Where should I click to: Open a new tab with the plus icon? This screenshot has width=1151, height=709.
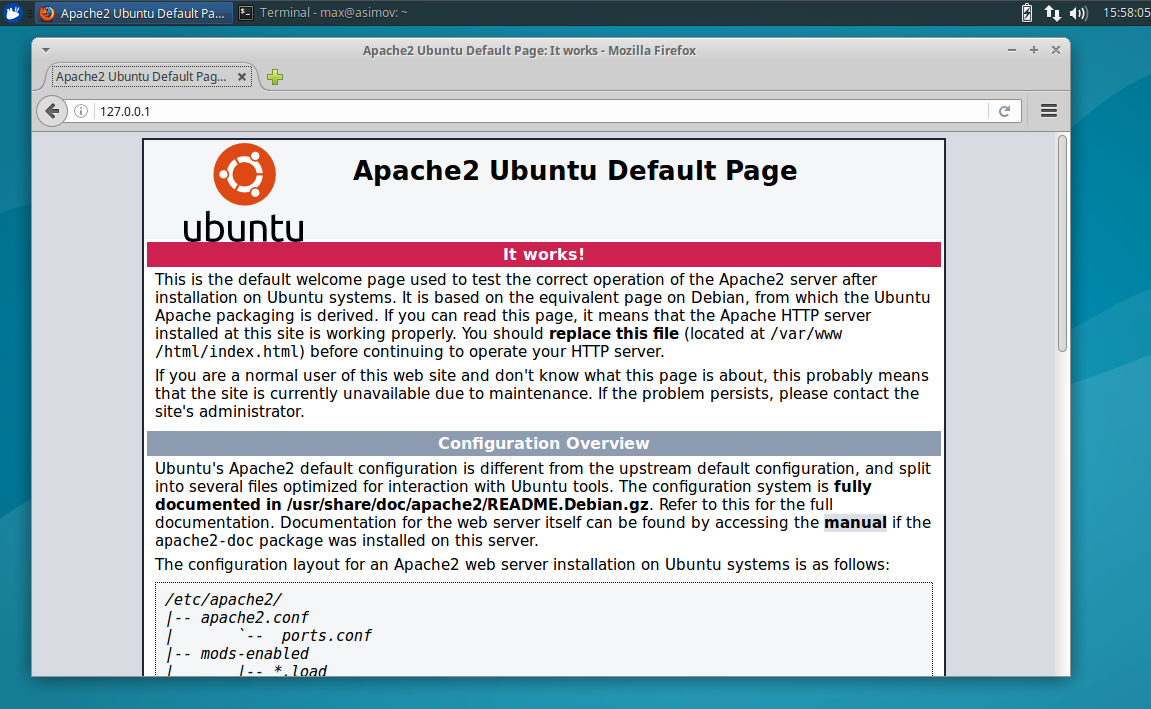pos(275,76)
